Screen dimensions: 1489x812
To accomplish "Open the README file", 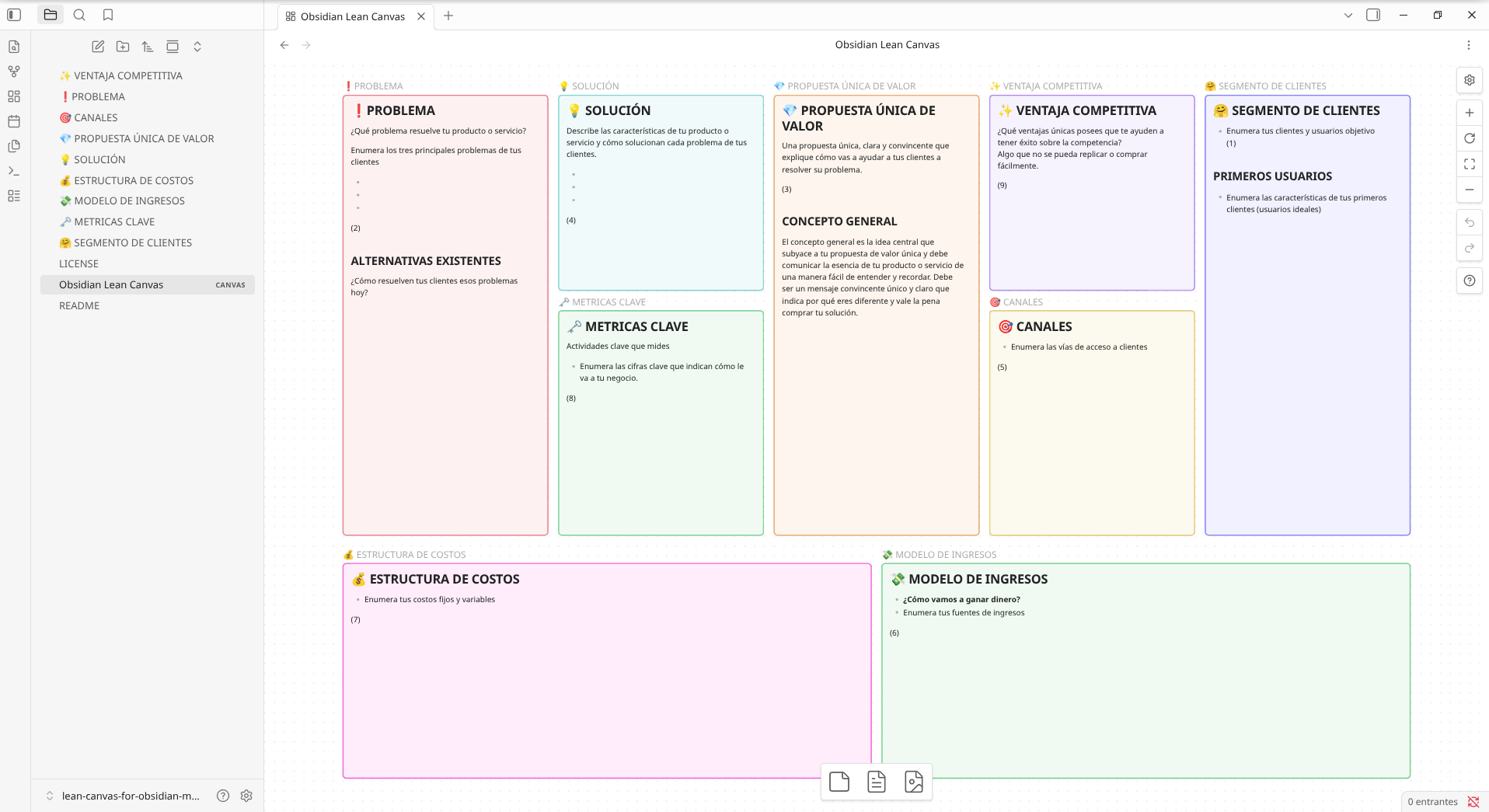I will pos(148,305).
